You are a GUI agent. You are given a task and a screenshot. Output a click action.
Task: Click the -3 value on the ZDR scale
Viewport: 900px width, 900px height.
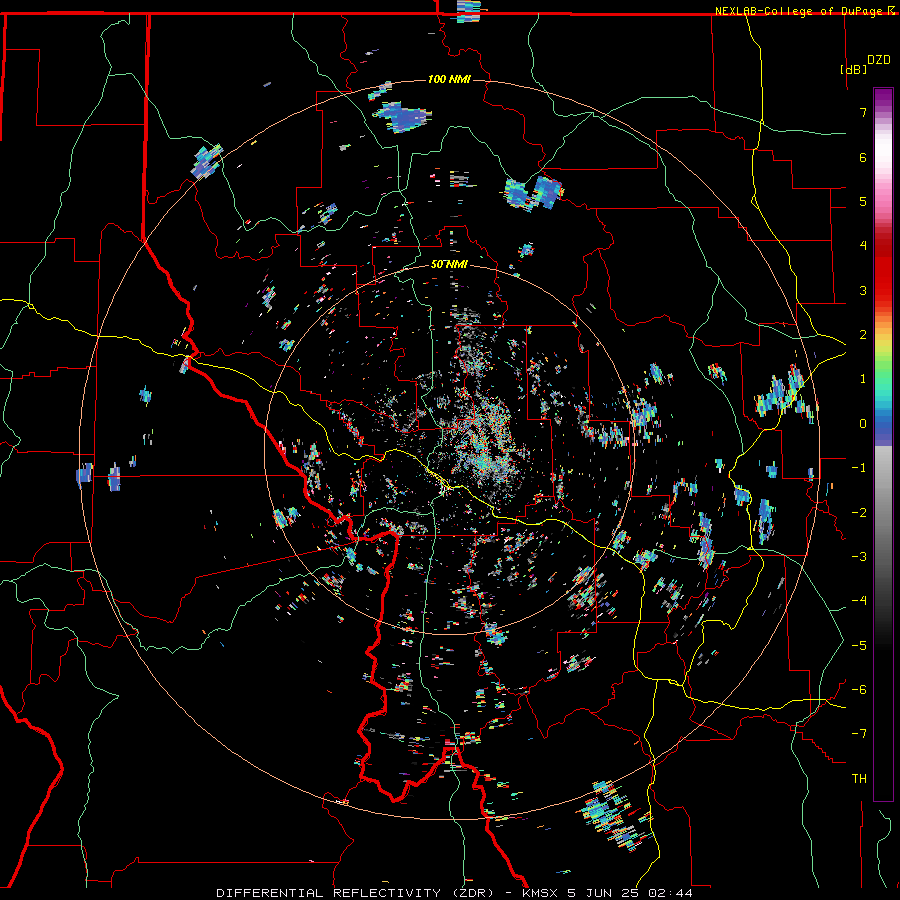tap(859, 557)
